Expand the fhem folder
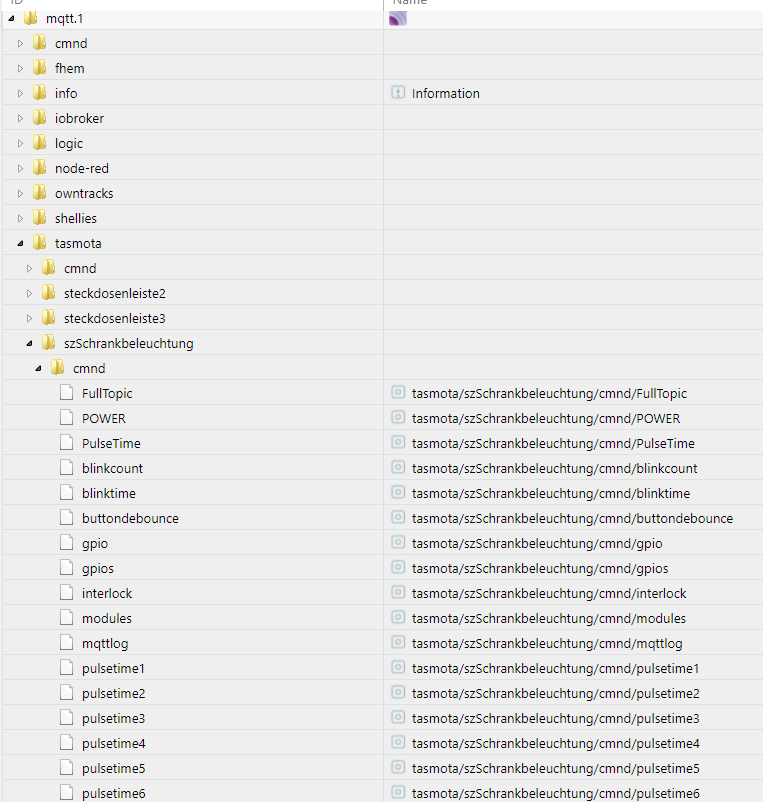The width and height of the screenshot is (763, 802). pyautogui.click(x=20, y=69)
